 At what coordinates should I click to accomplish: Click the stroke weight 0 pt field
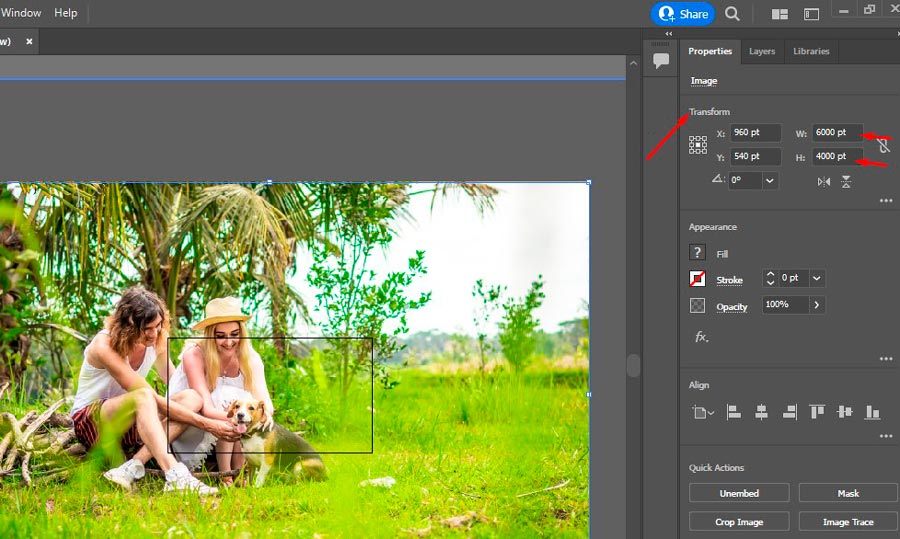coord(793,278)
